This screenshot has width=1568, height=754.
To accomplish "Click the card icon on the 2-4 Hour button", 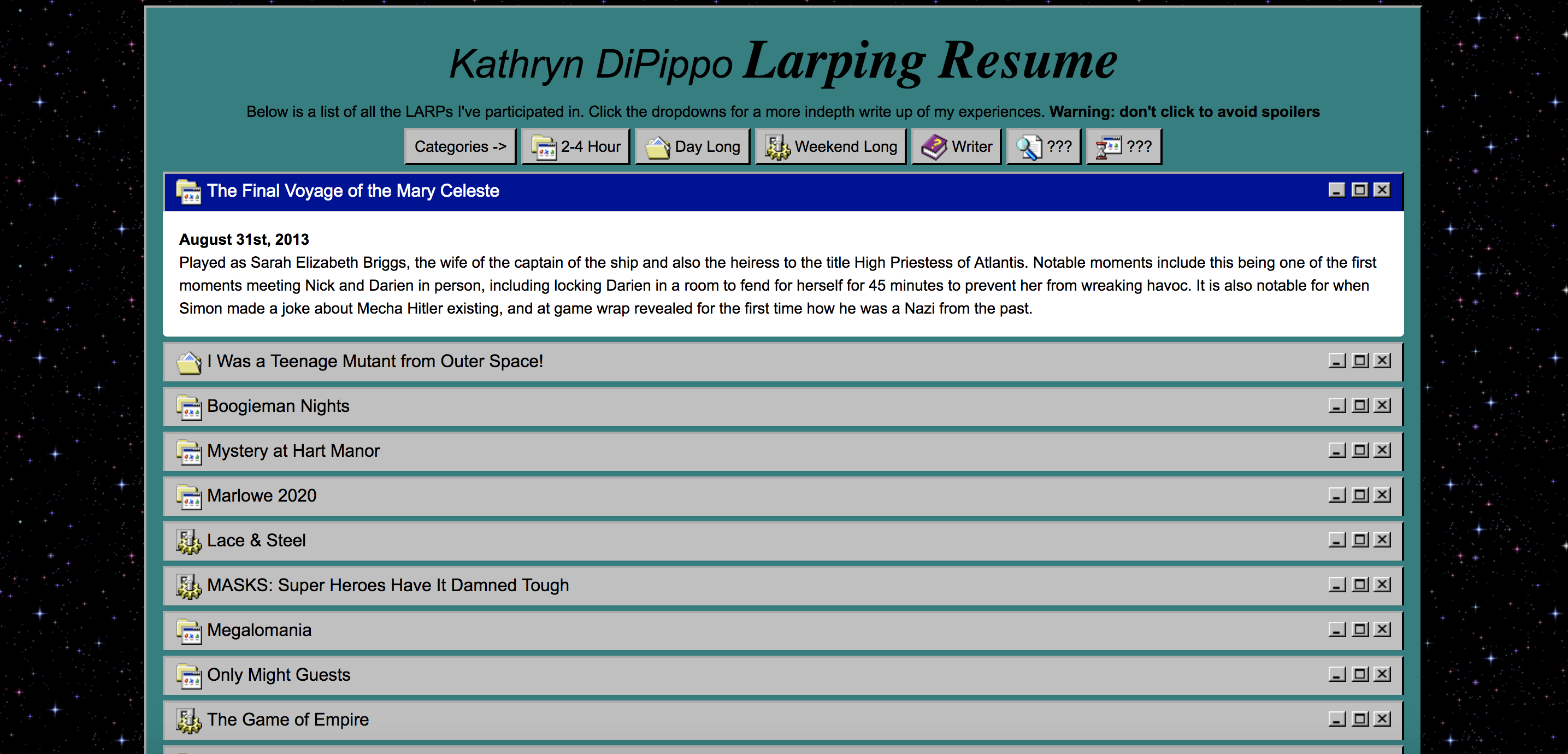I will point(544,146).
